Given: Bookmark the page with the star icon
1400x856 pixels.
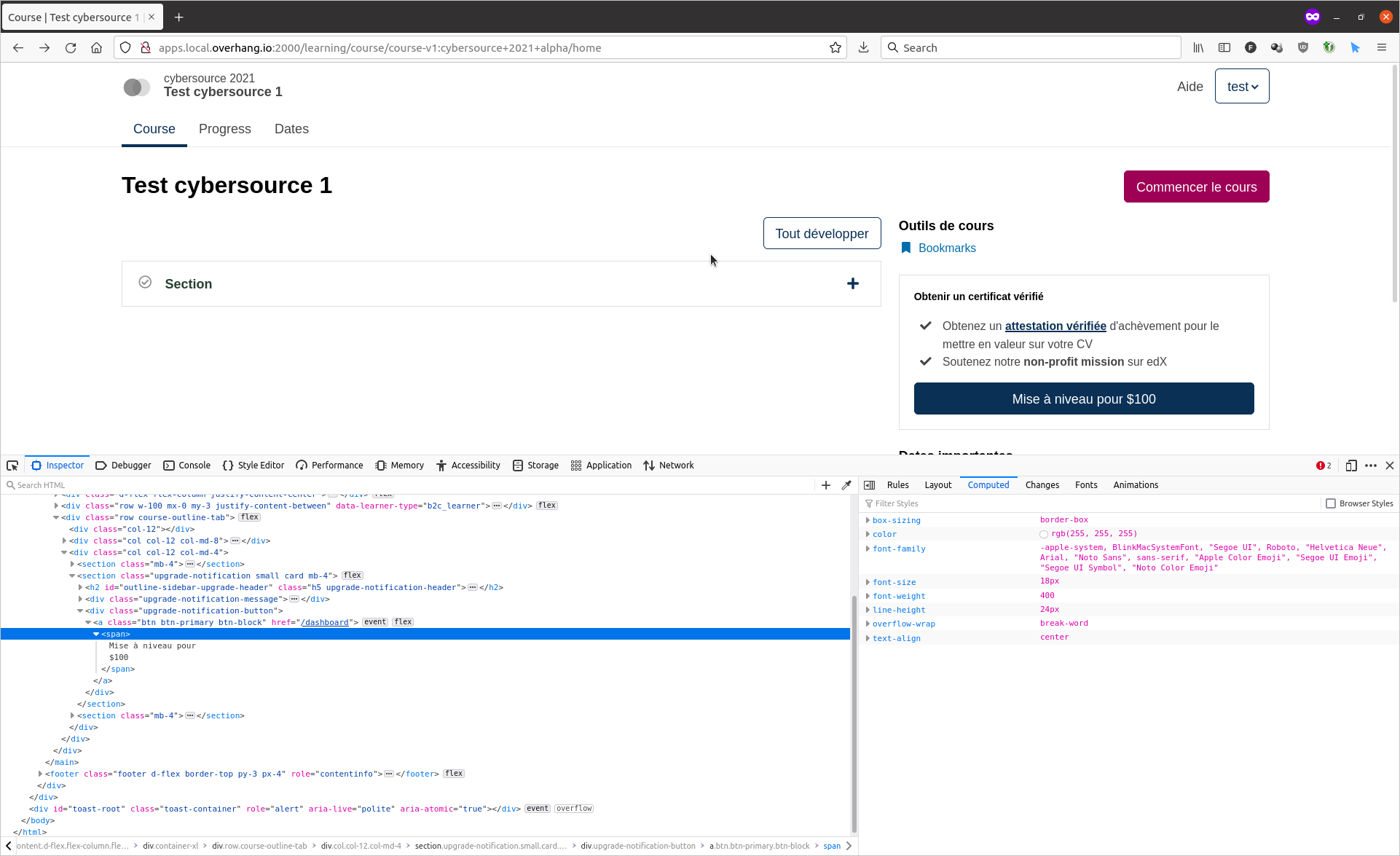Looking at the screenshot, I should click(x=835, y=47).
